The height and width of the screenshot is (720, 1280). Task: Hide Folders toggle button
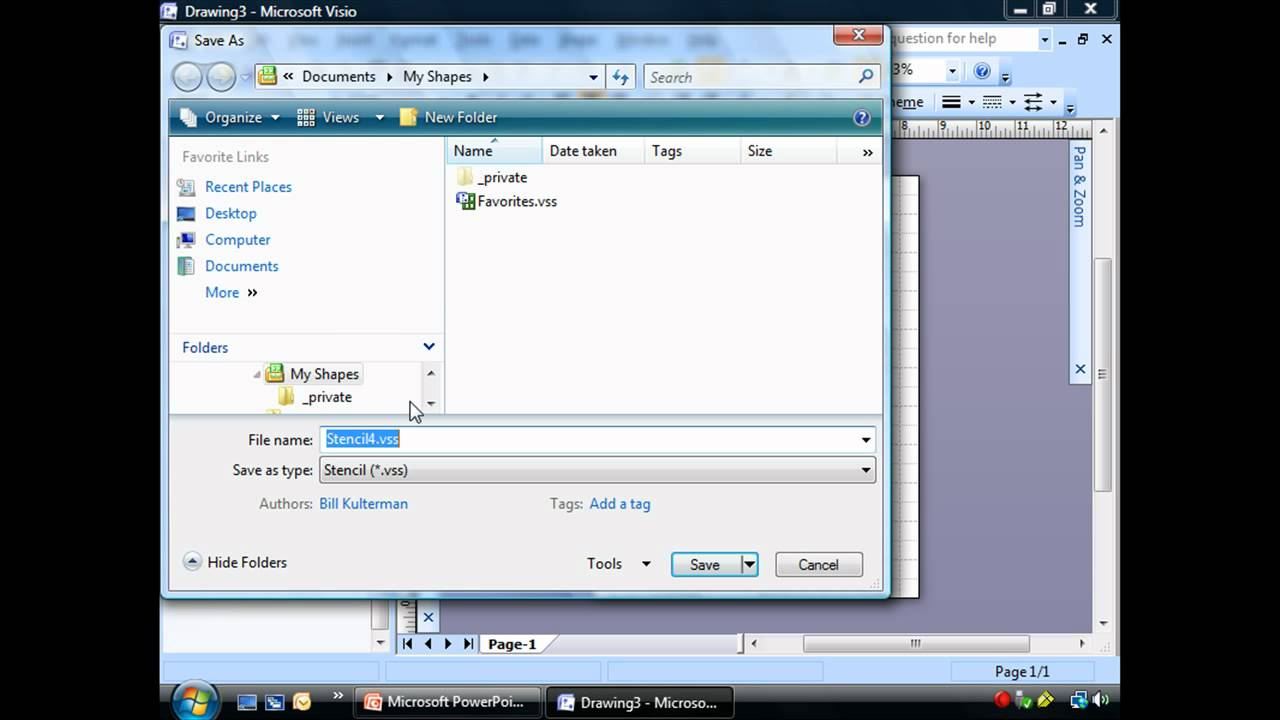(x=236, y=562)
